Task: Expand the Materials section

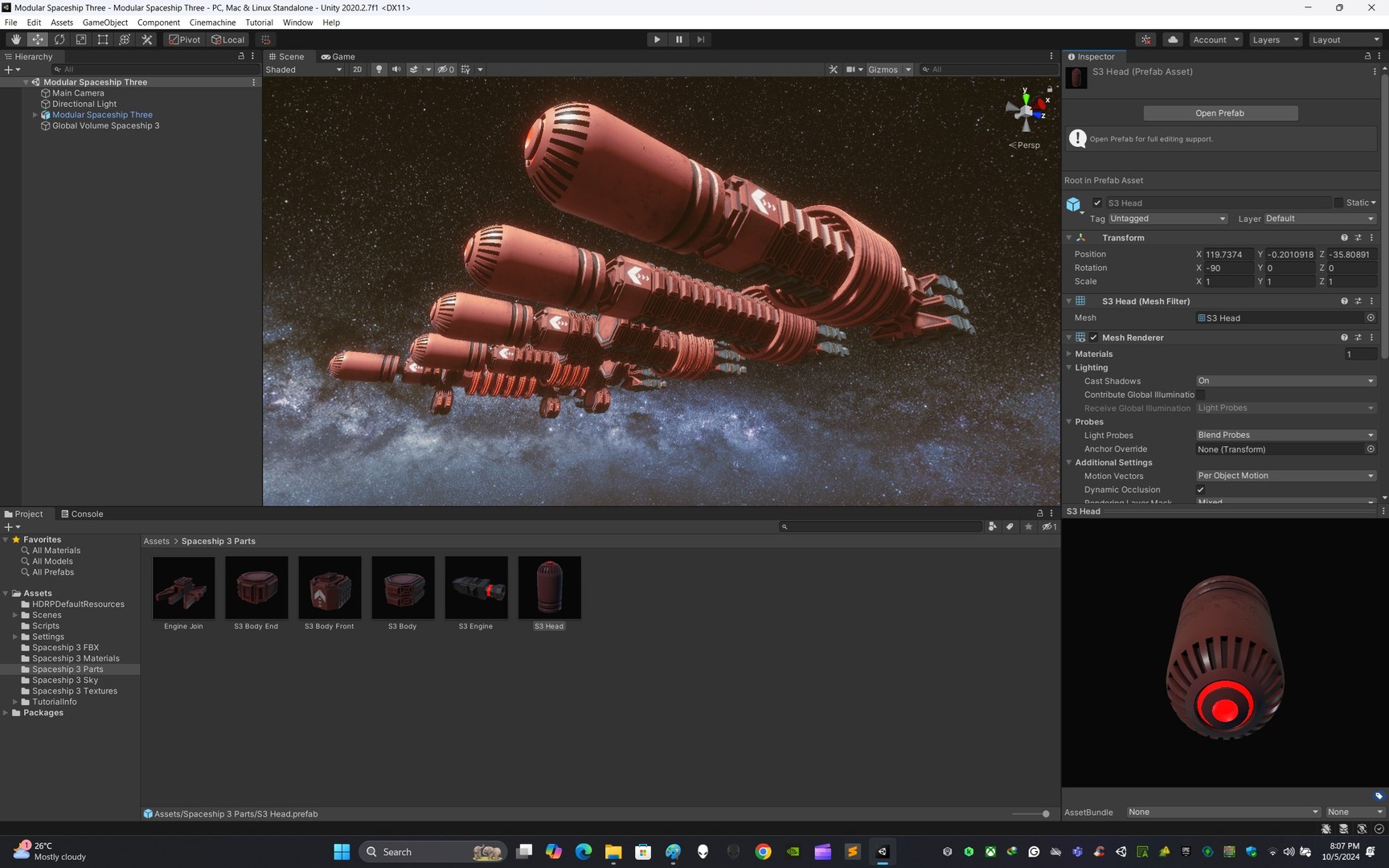Action: coord(1093,354)
